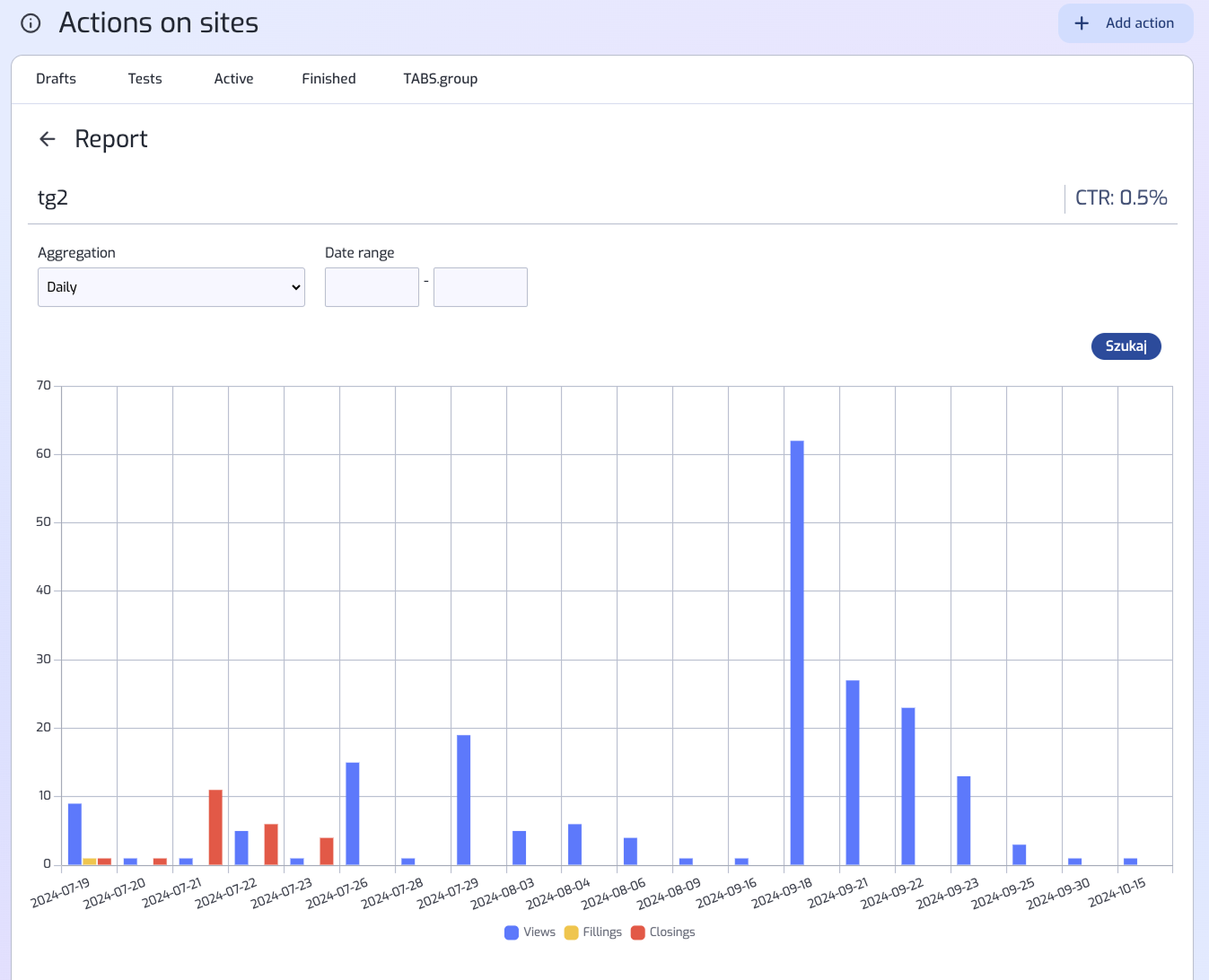Click the Views bar for 2024-08-04
The width and height of the screenshot is (1209, 980).
575,844
